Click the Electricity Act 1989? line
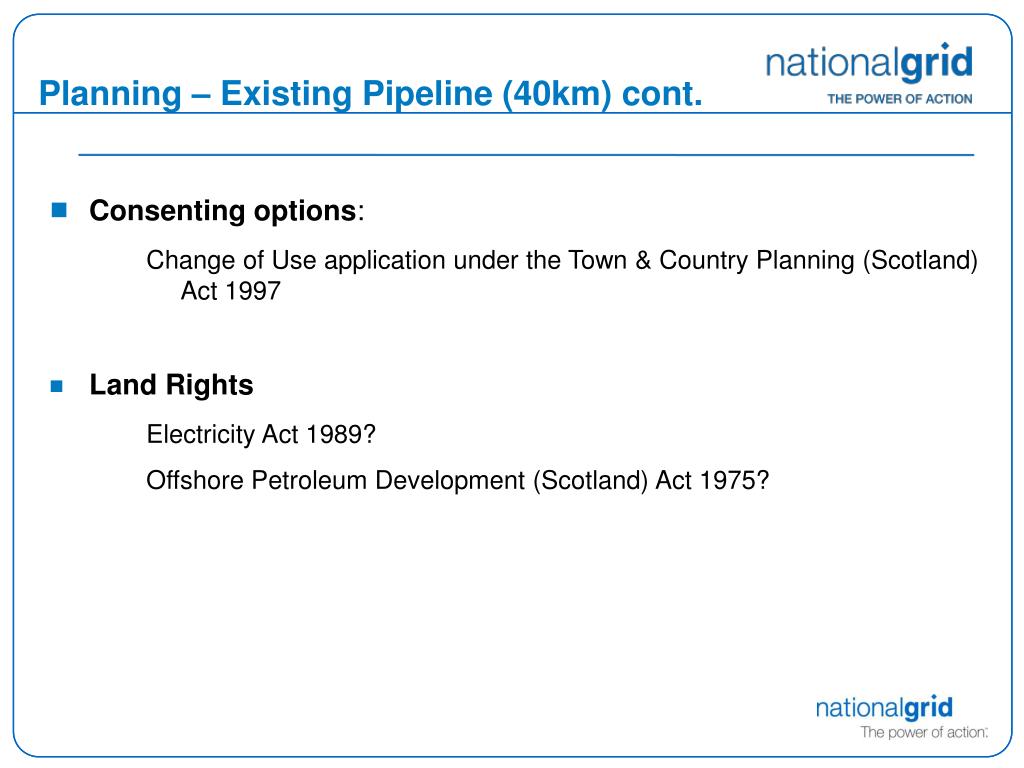The image size is (1024, 768). [261, 434]
